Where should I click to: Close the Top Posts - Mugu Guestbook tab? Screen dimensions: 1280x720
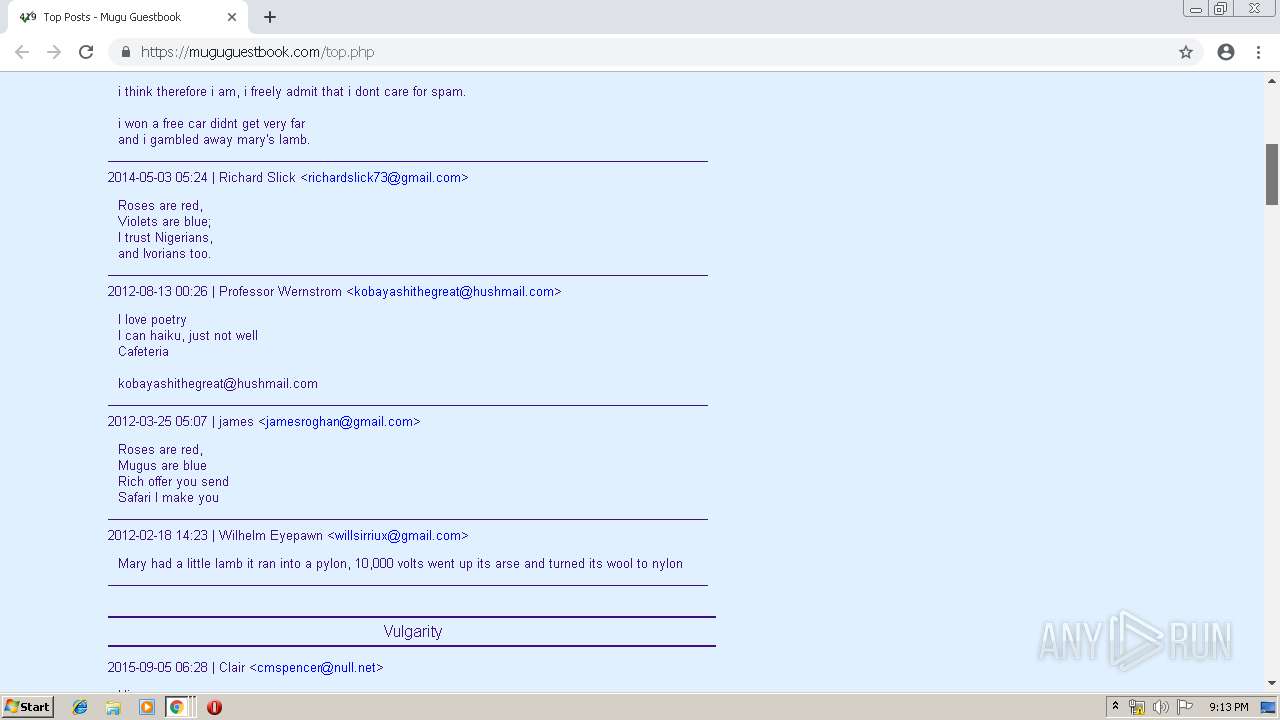click(x=232, y=17)
